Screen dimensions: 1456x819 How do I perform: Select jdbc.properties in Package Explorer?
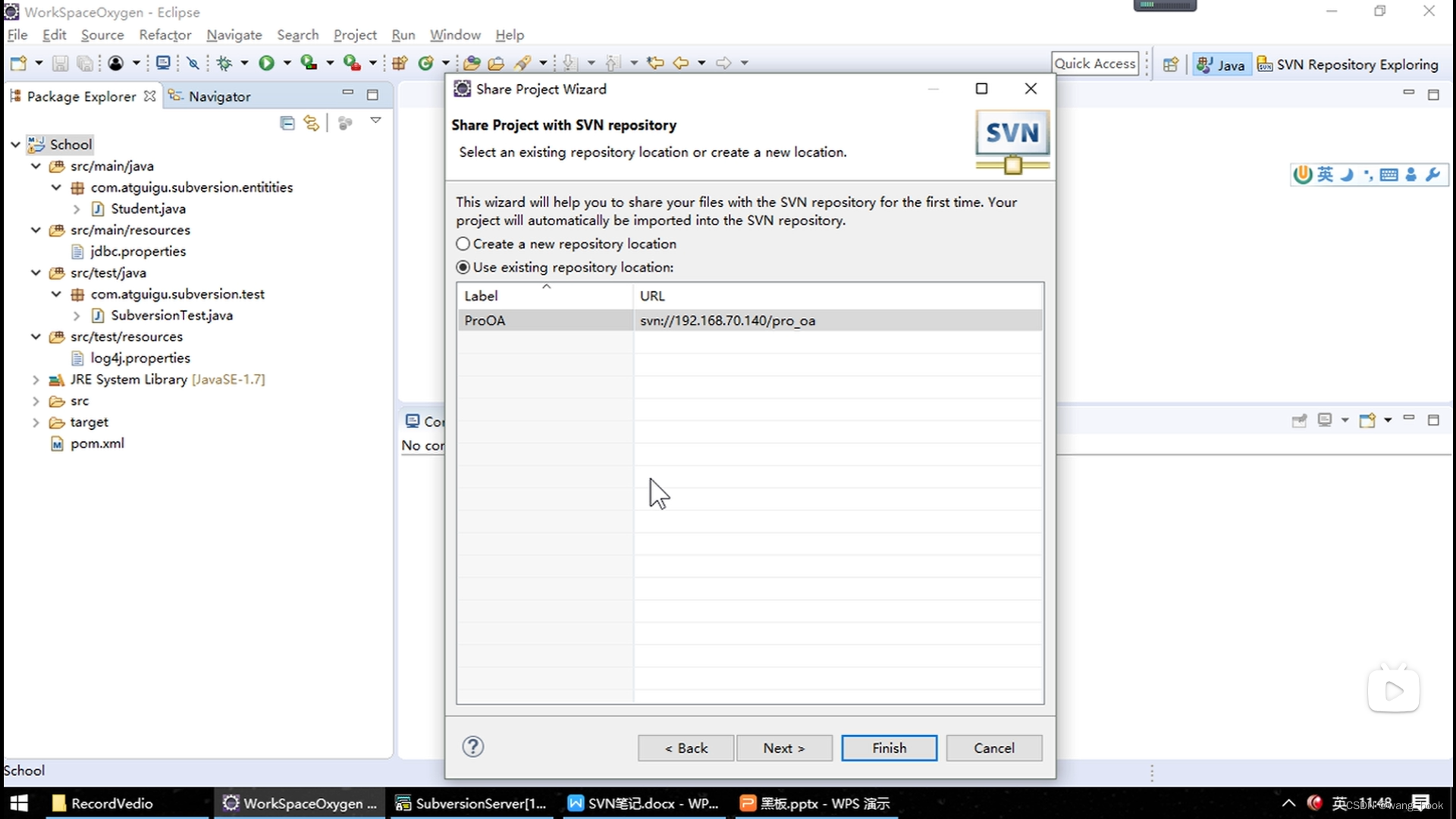coord(137,251)
